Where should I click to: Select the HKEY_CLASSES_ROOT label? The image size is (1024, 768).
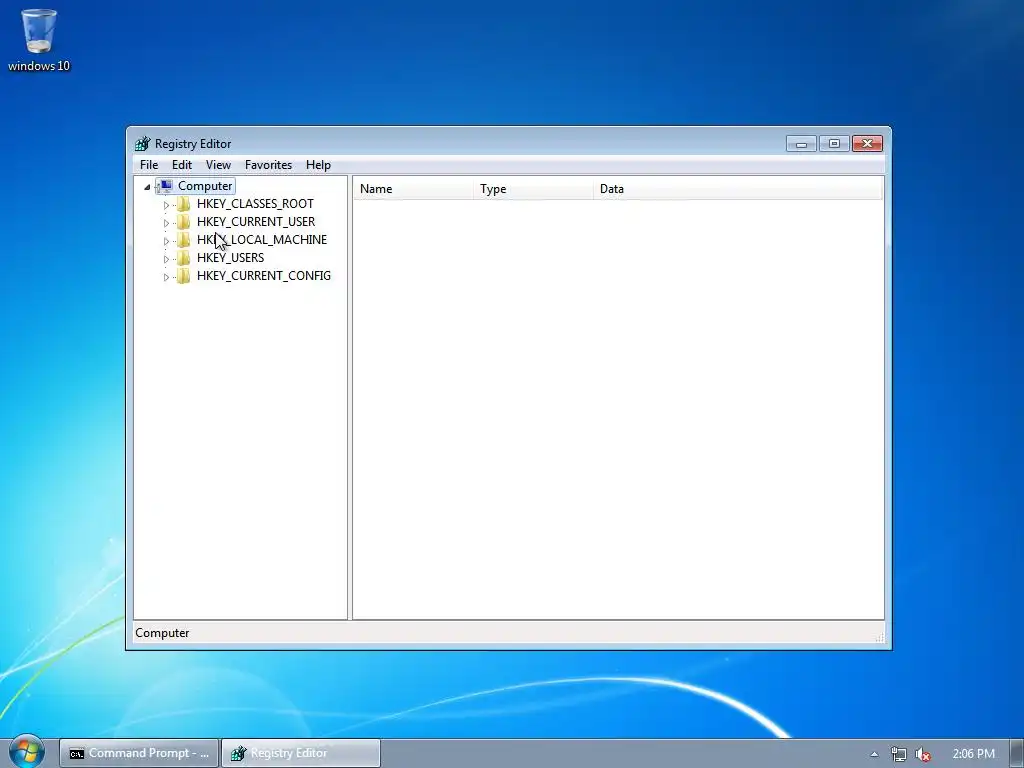[x=255, y=204]
